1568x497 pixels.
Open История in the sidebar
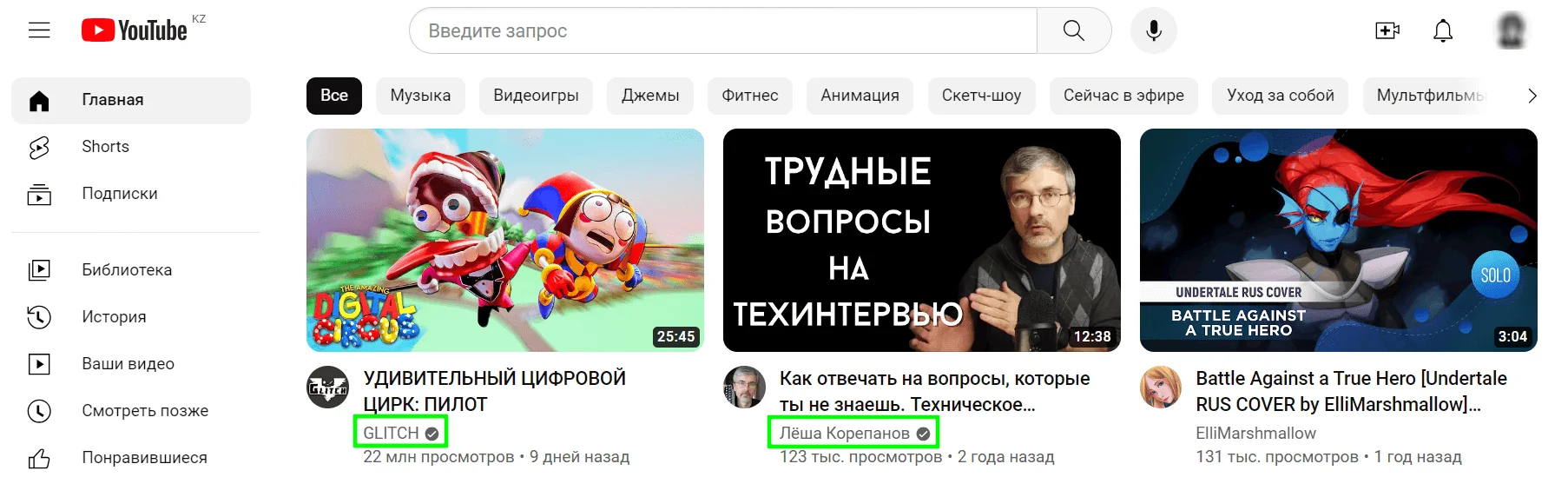pyautogui.click(x=114, y=317)
